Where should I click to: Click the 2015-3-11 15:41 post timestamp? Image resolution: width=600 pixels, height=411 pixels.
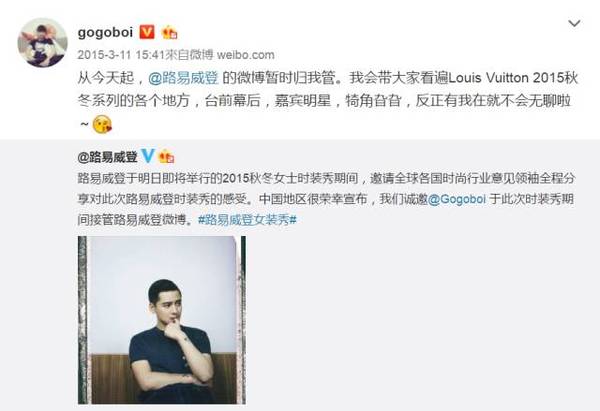point(121,55)
